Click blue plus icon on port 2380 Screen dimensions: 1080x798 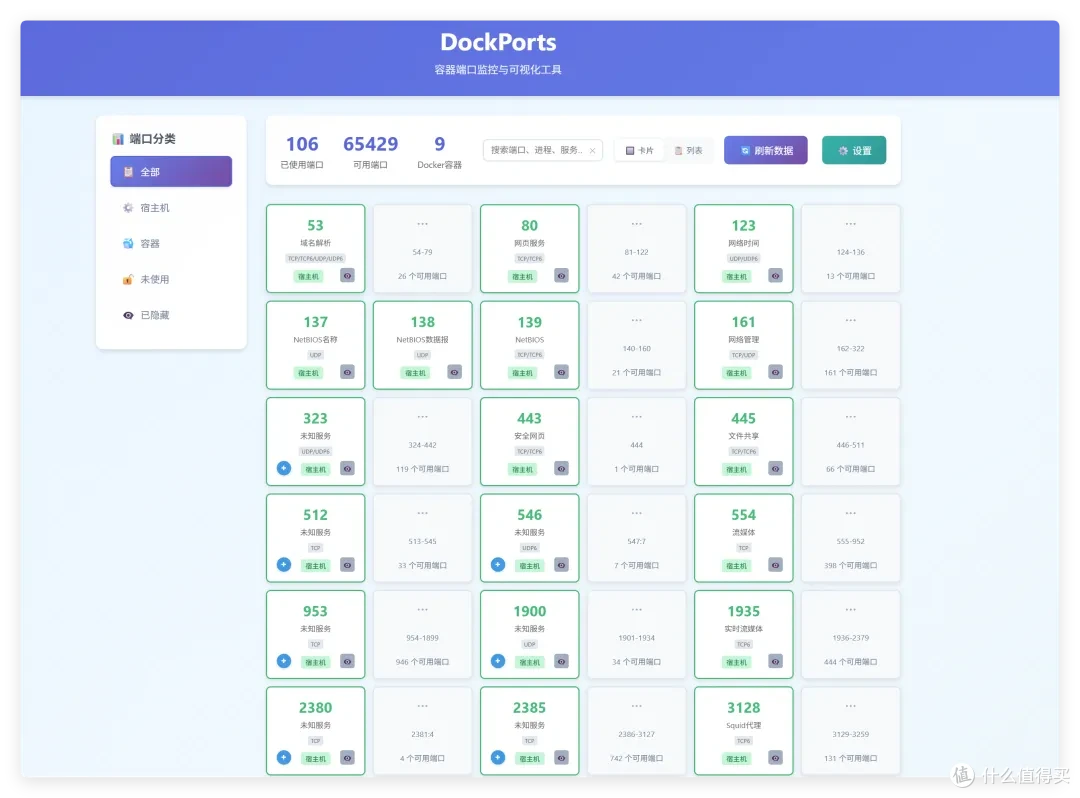pos(284,757)
